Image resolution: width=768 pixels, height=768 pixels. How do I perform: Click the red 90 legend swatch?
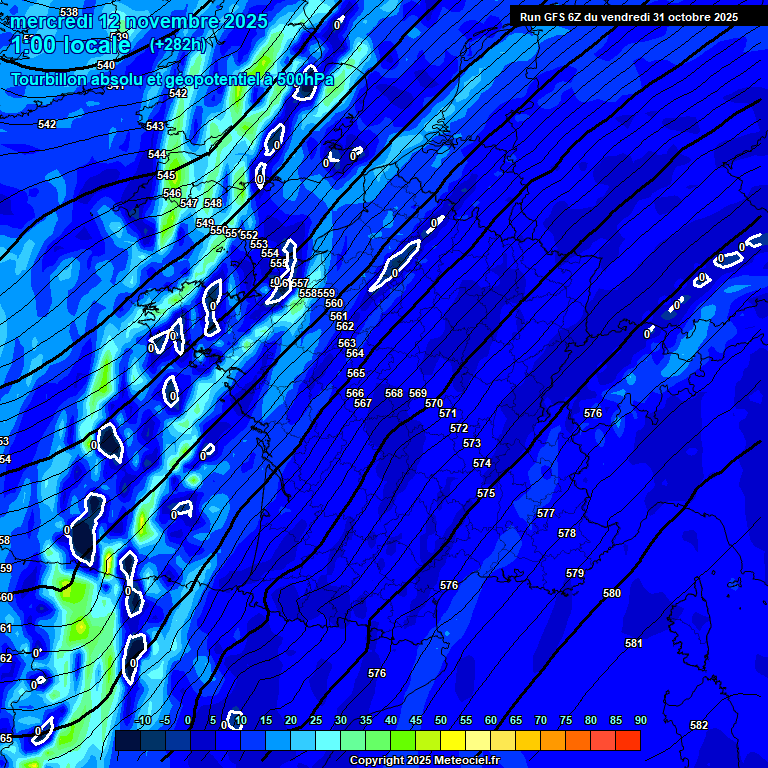pos(628,741)
